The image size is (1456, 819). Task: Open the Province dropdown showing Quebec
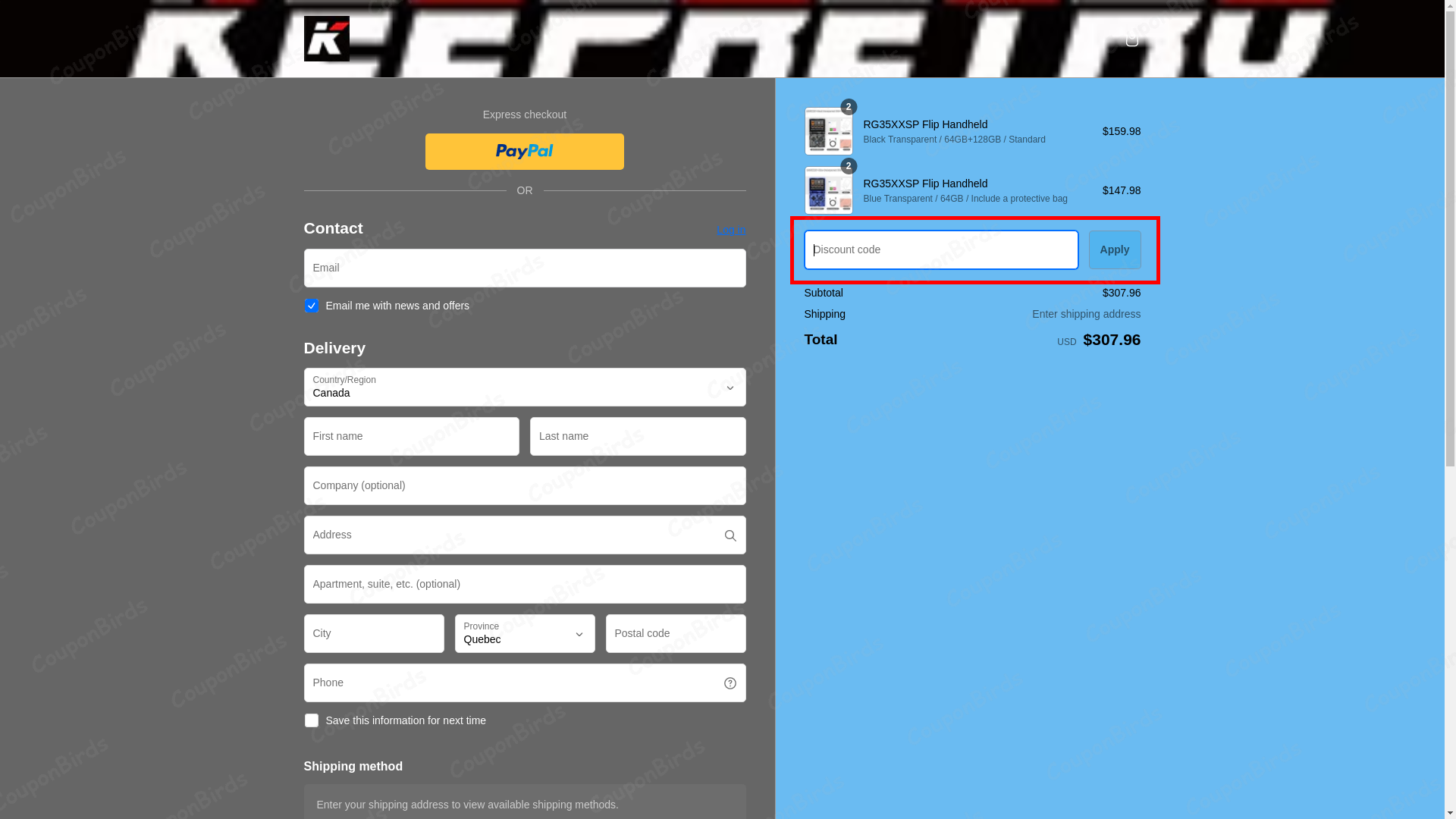click(x=525, y=634)
